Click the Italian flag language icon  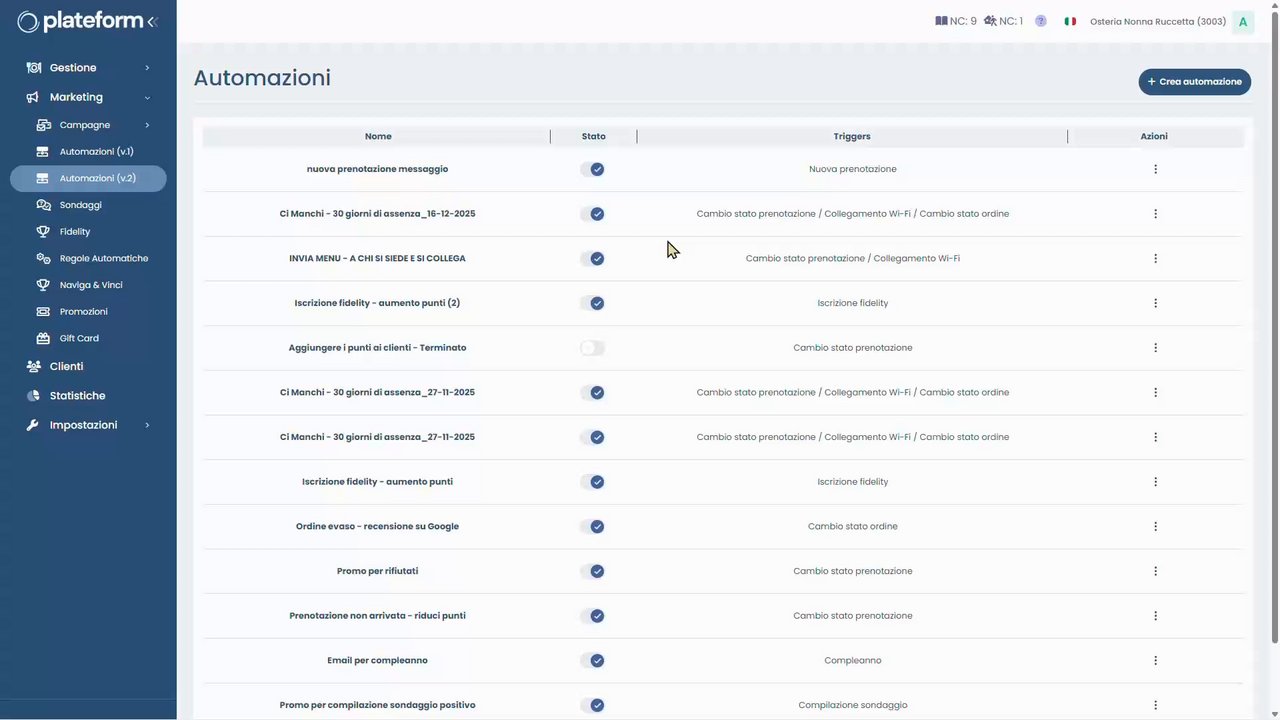[1070, 21]
